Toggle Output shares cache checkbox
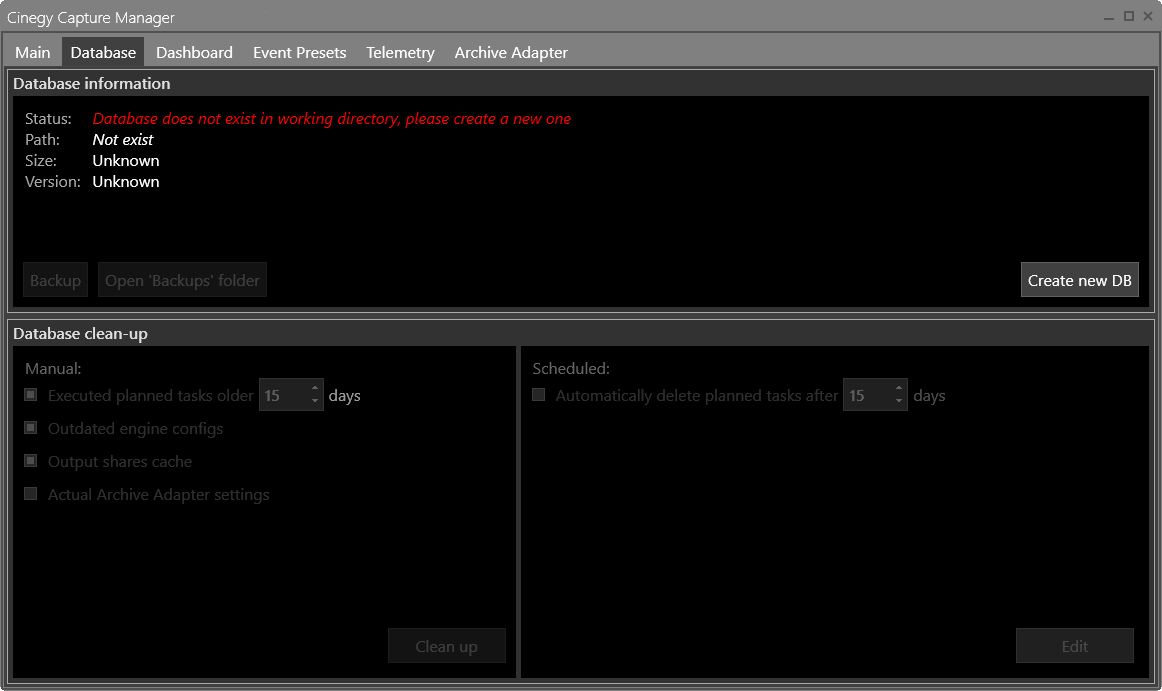 pyautogui.click(x=30, y=461)
